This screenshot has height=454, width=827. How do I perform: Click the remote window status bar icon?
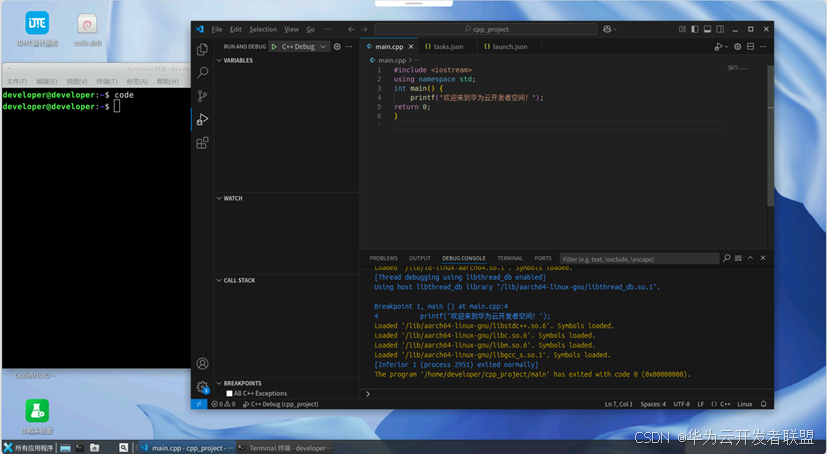tap(199, 404)
